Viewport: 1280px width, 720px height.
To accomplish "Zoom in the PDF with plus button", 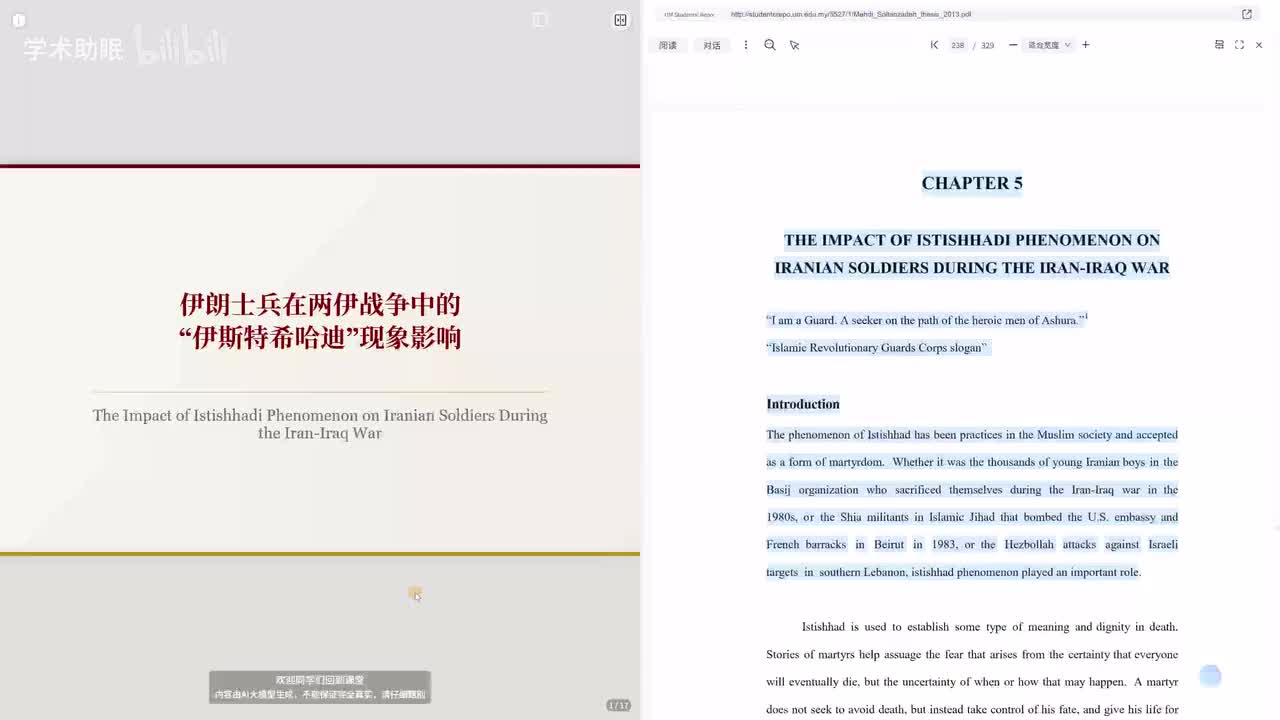I will (1086, 45).
